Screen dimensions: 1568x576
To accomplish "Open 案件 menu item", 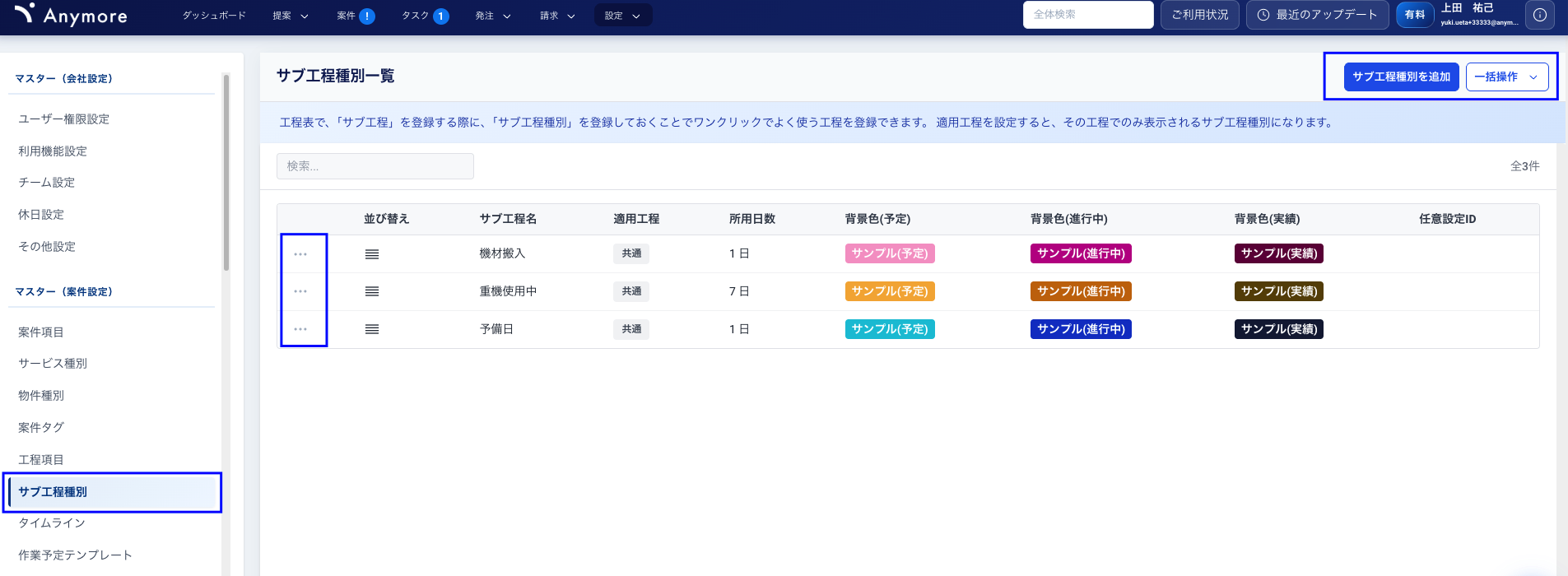I will 347,16.
